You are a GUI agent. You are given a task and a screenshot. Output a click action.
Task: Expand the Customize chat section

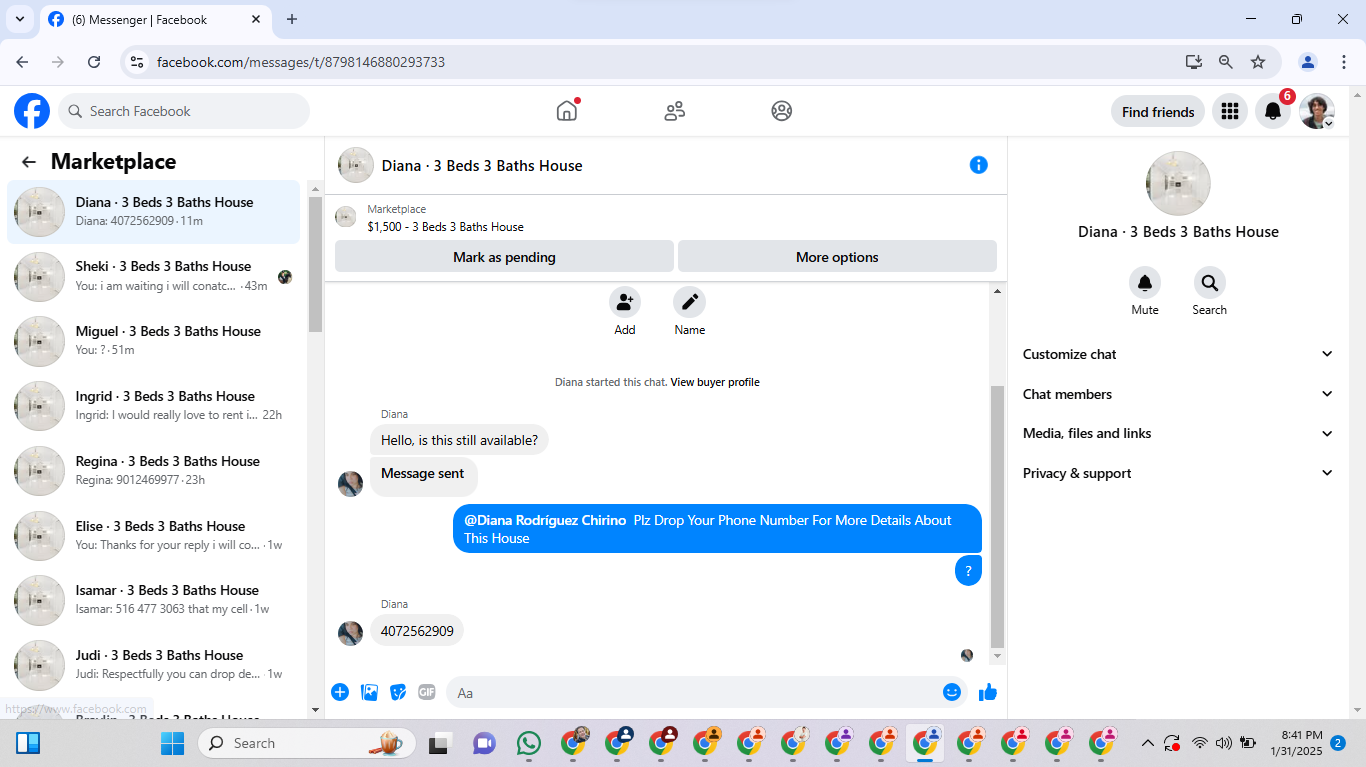point(1178,354)
